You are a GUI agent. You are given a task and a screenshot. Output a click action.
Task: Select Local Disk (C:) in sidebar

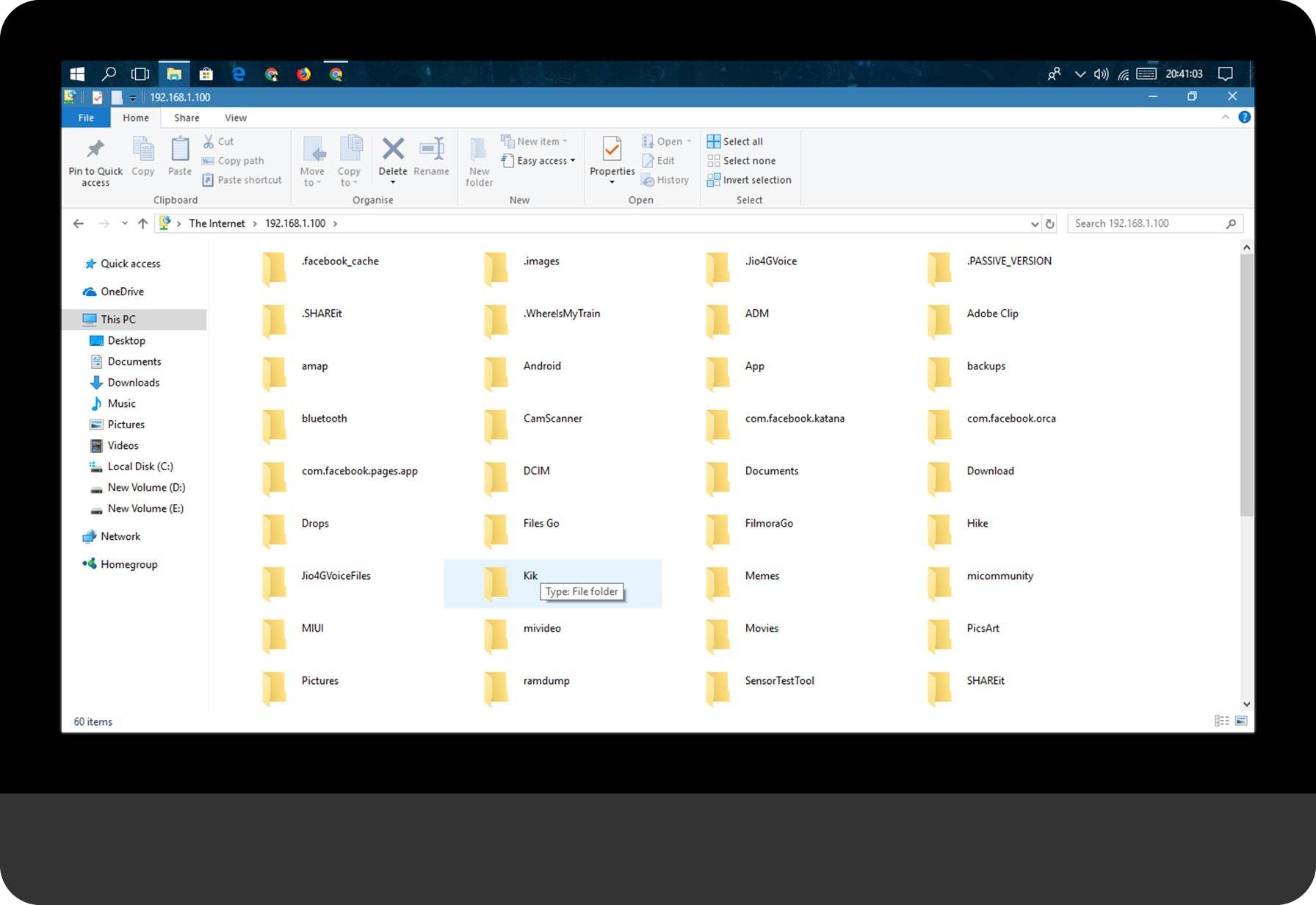click(x=140, y=466)
